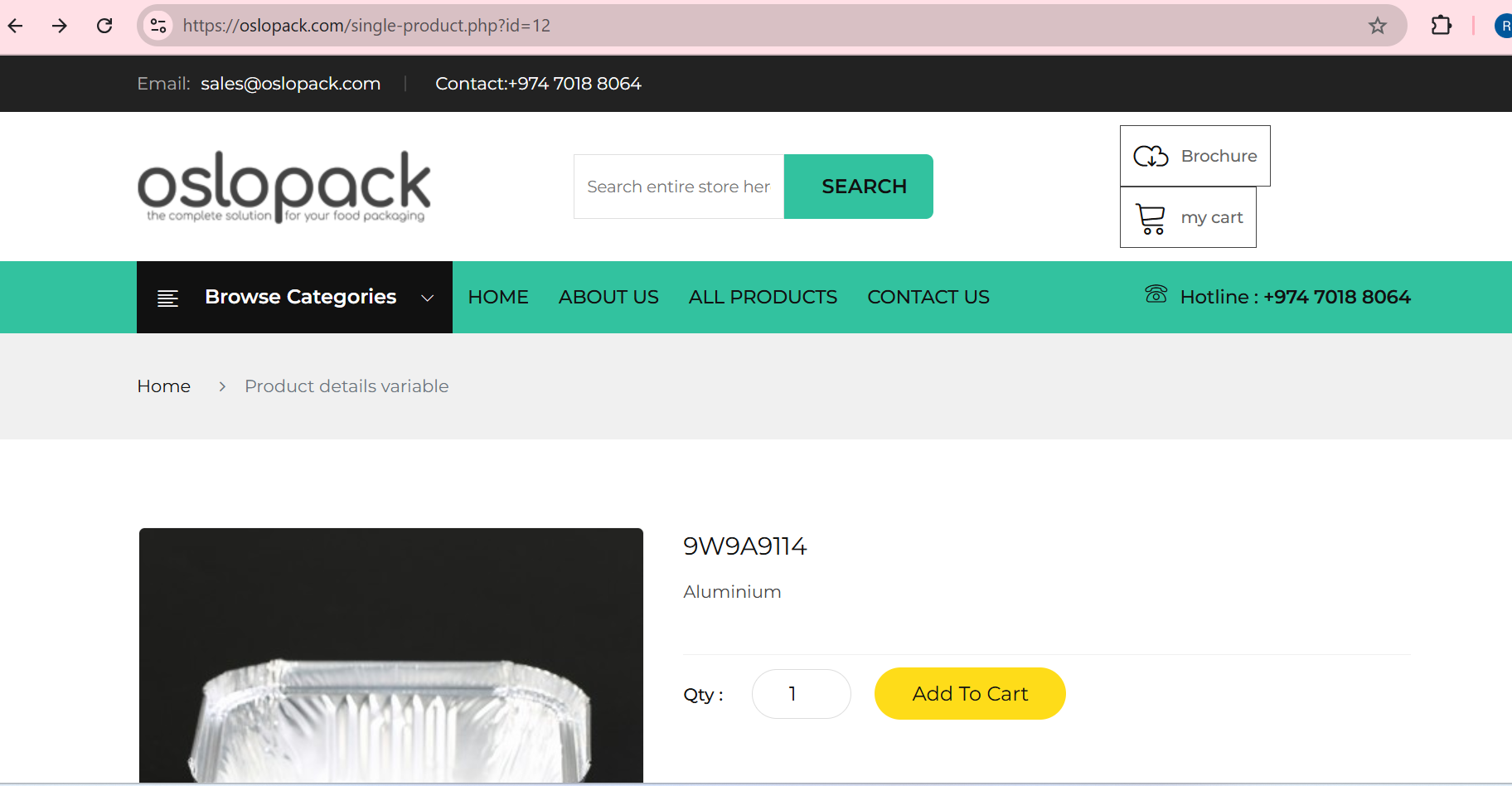The image size is (1512, 786).
Task: Open the ALL PRODUCTS page
Action: click(763, 297)
